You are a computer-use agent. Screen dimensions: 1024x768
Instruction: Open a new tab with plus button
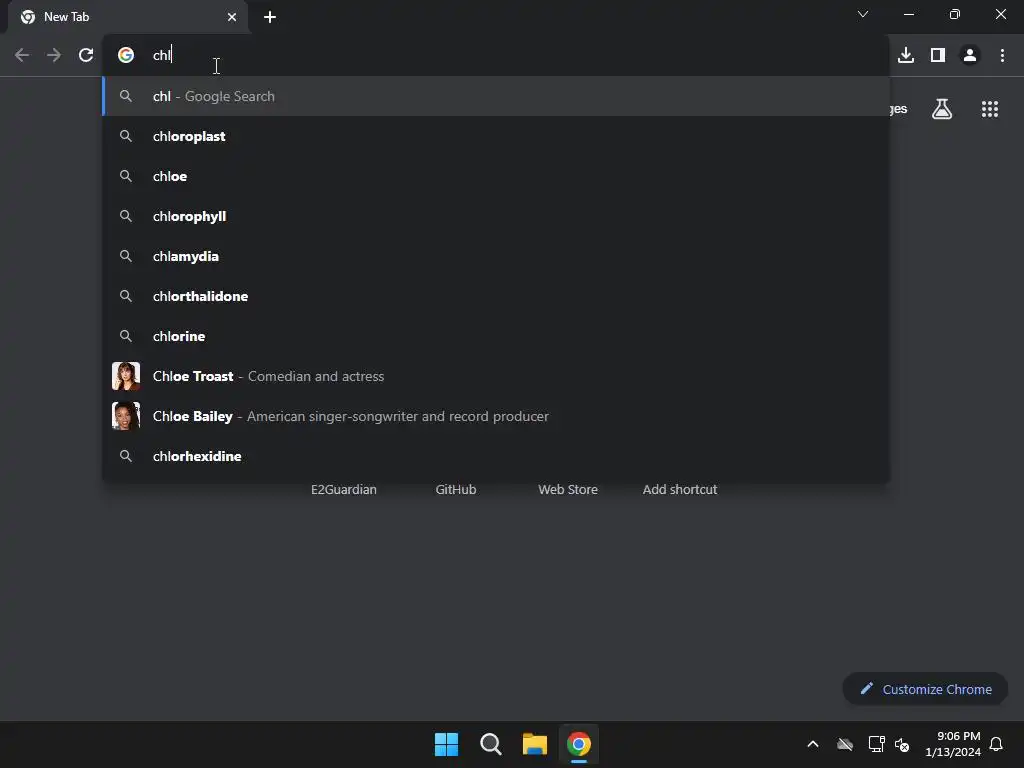270,17
